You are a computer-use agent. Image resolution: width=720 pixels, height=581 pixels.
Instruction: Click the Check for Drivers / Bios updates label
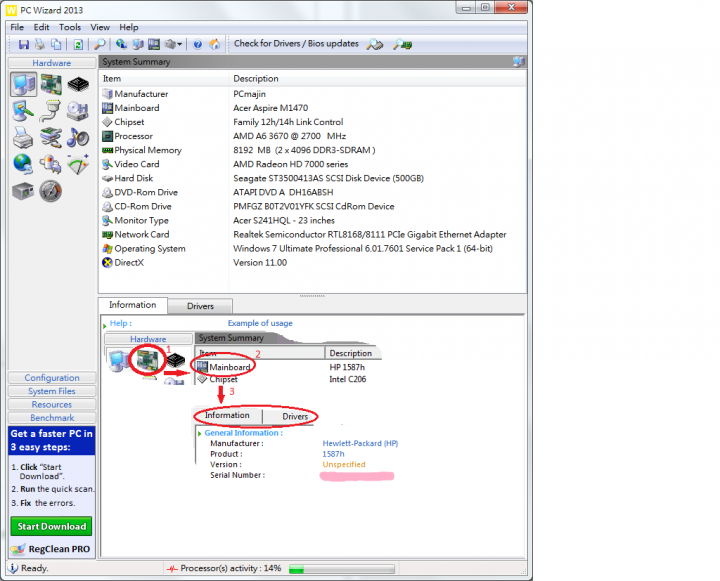(296, 43)
